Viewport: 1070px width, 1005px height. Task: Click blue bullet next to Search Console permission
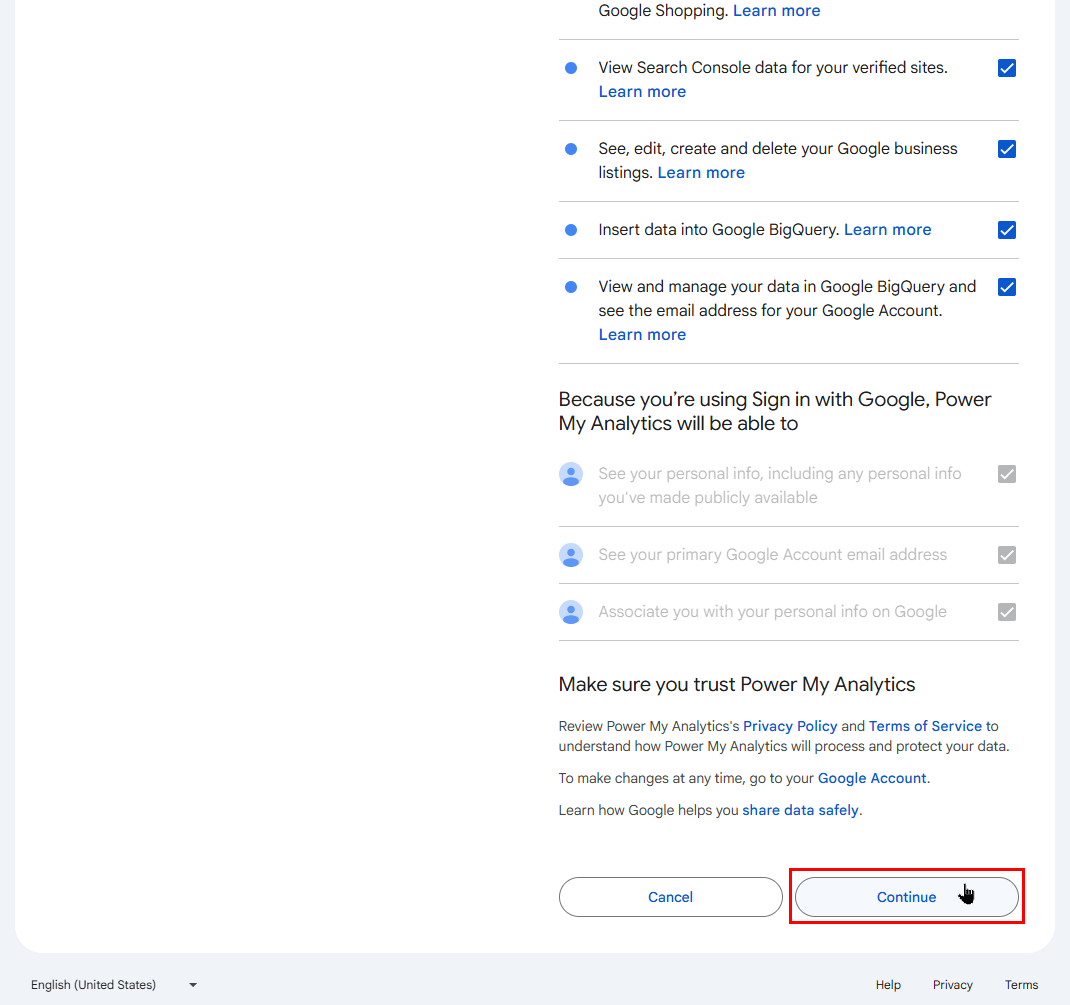[571, 68]
